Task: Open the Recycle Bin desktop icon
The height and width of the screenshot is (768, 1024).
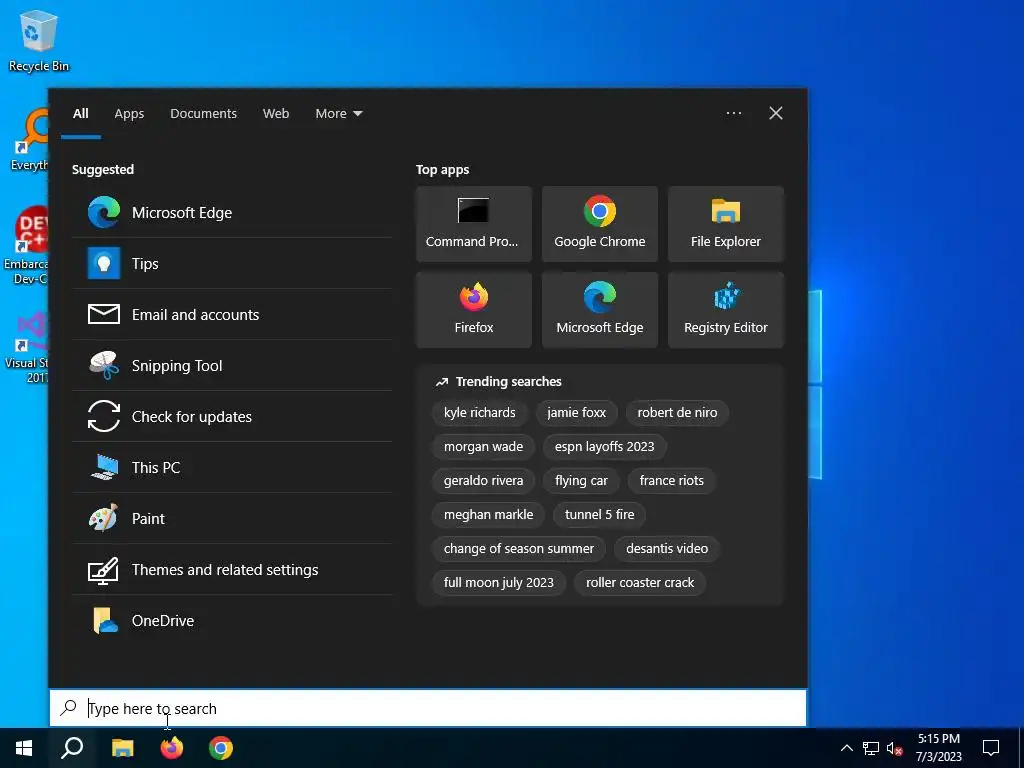Action: click(x=39, y=40)
